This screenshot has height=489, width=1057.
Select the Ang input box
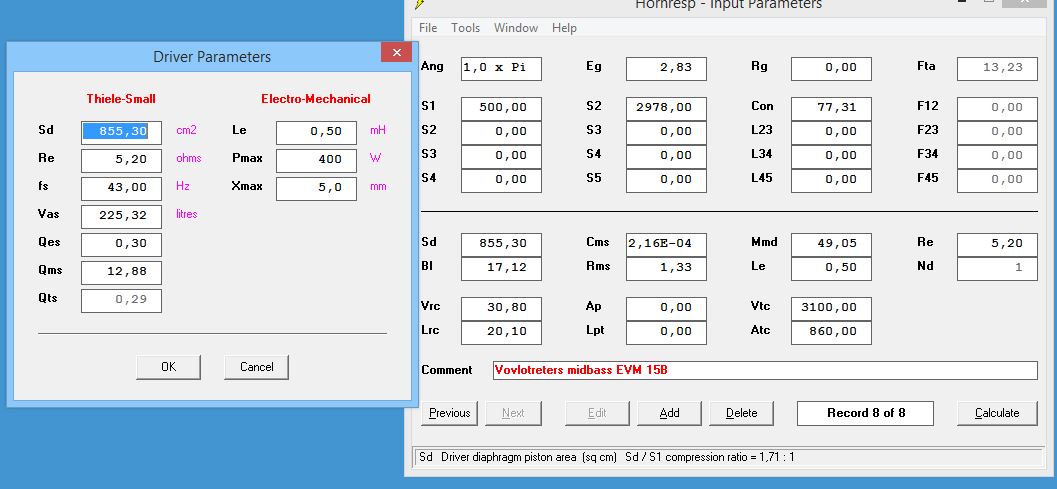pos(501,68)
